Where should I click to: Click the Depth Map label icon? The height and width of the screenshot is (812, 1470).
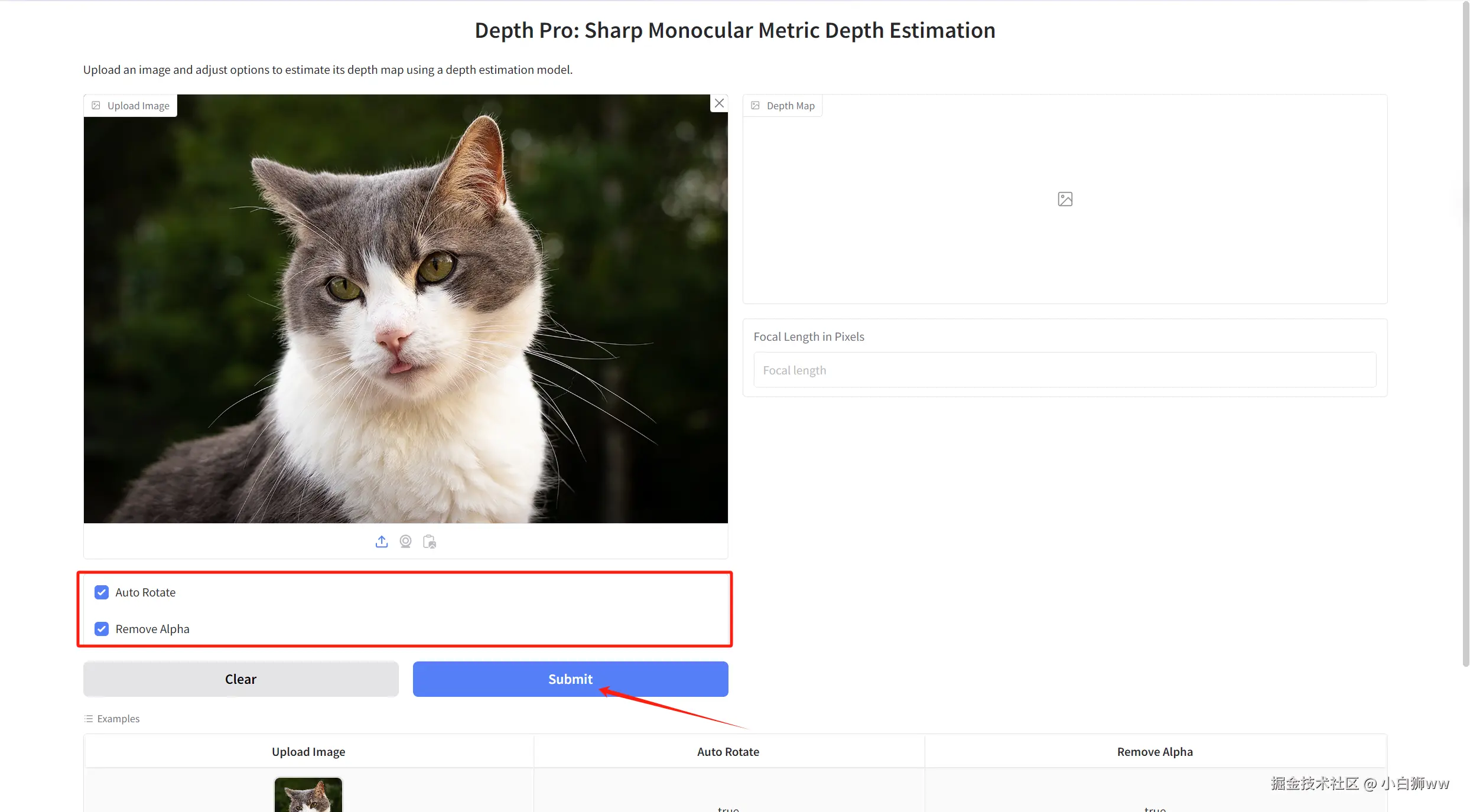(x=755, y=106)
